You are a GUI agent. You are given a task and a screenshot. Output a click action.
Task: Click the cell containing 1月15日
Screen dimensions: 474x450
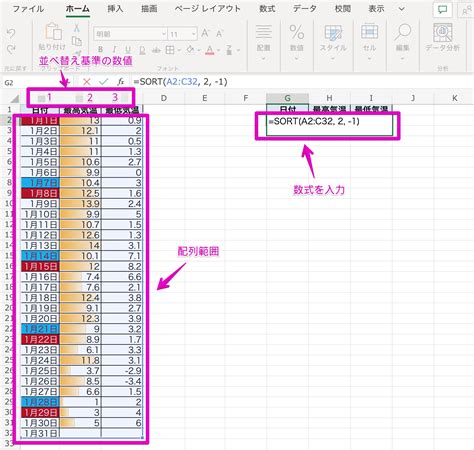click(40, 266)
